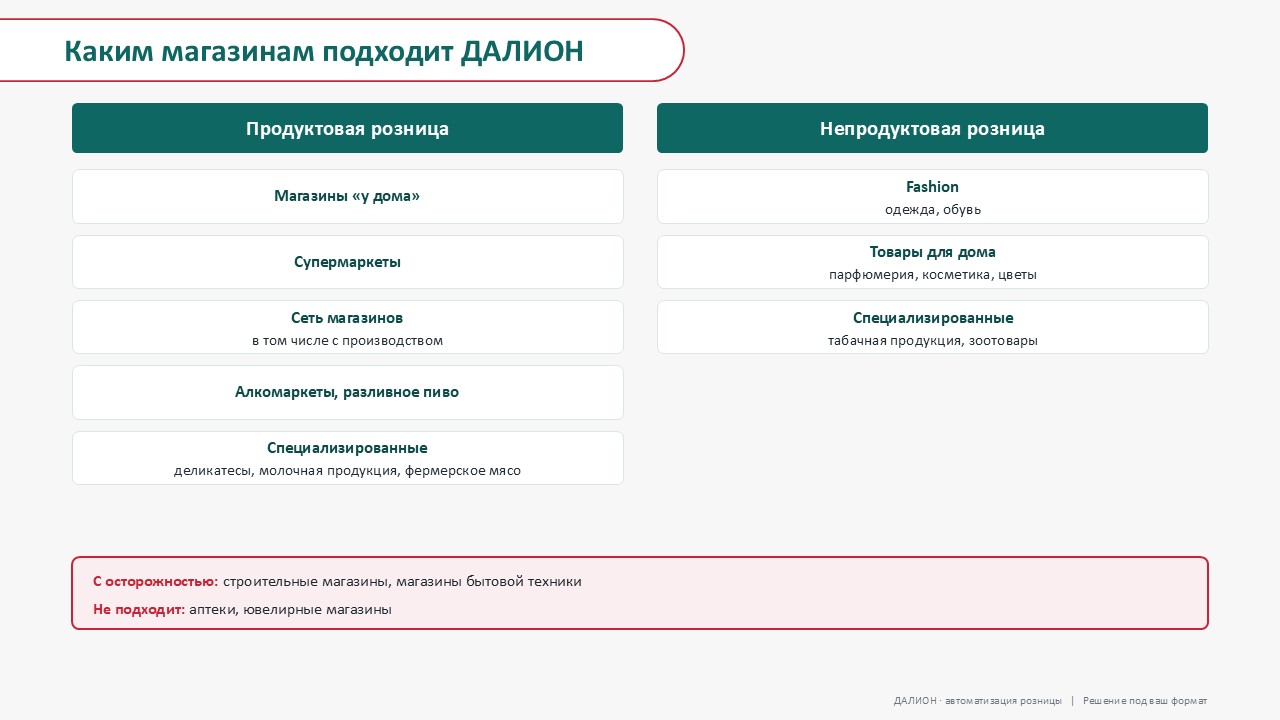Click the 'Магазины «у дома»' card
This screenshot has height=720, width=1280.
pyautogui.click(x=347, y=196)
